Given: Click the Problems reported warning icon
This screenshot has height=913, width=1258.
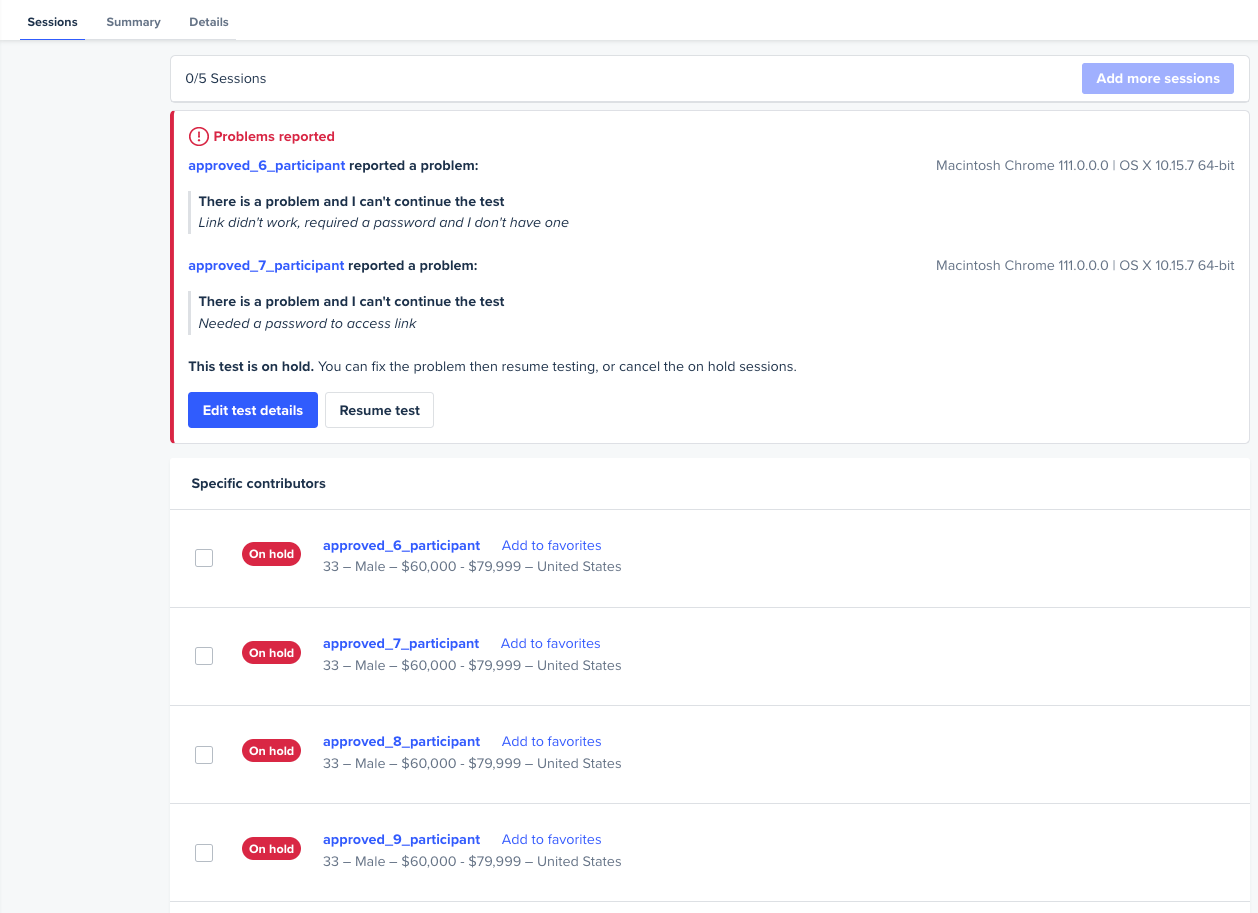Looking at the screenshot, I should coord(199,137).
